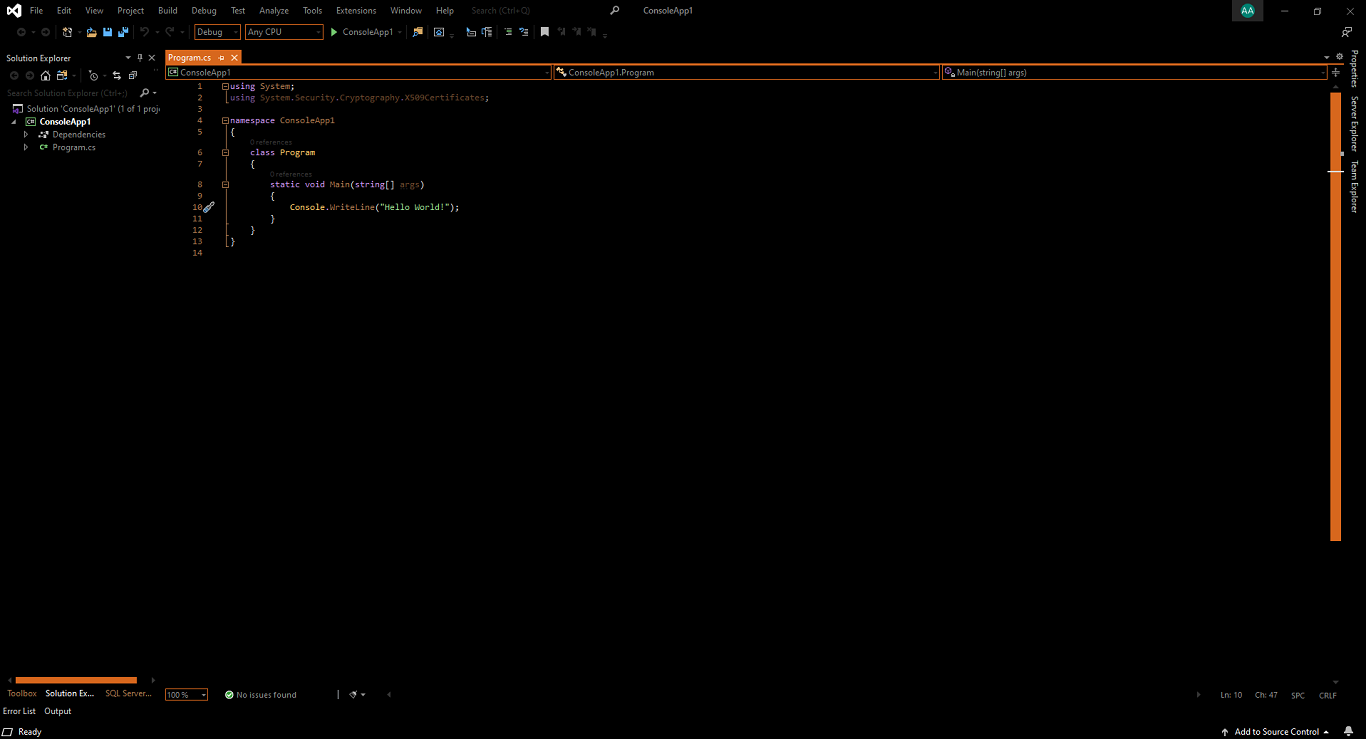Click the Find in Files toolbar icon
This screenshot has height=739, width=1366.
(418, 32)
